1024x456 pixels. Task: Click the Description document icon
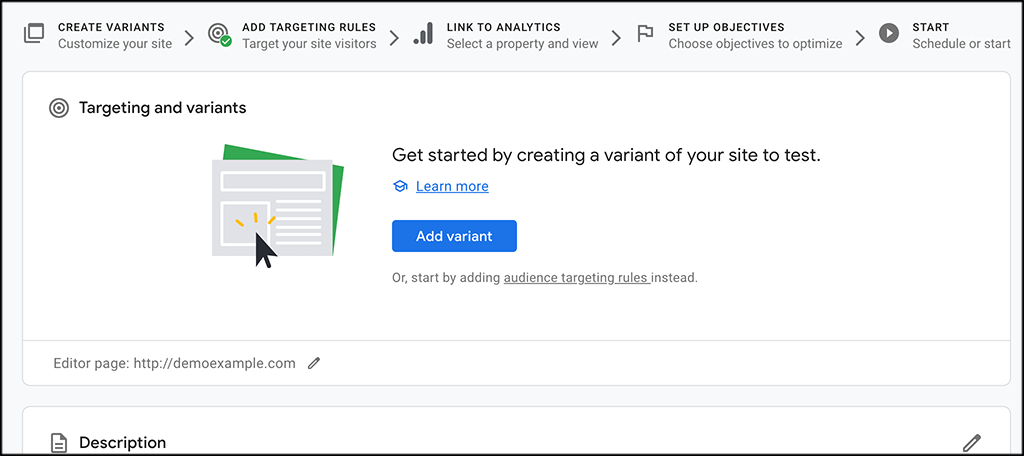pyautogui.click(x=59, y=443)
